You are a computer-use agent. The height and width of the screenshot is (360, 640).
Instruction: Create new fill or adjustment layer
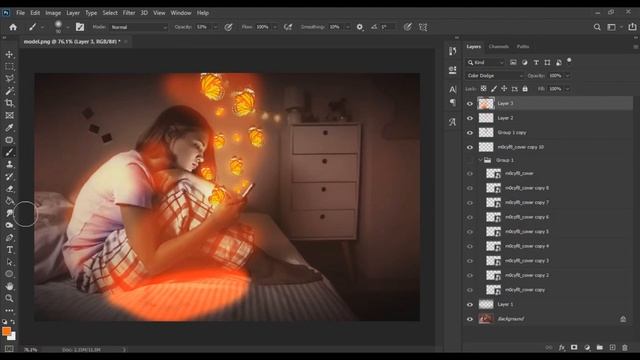(587, 347)
